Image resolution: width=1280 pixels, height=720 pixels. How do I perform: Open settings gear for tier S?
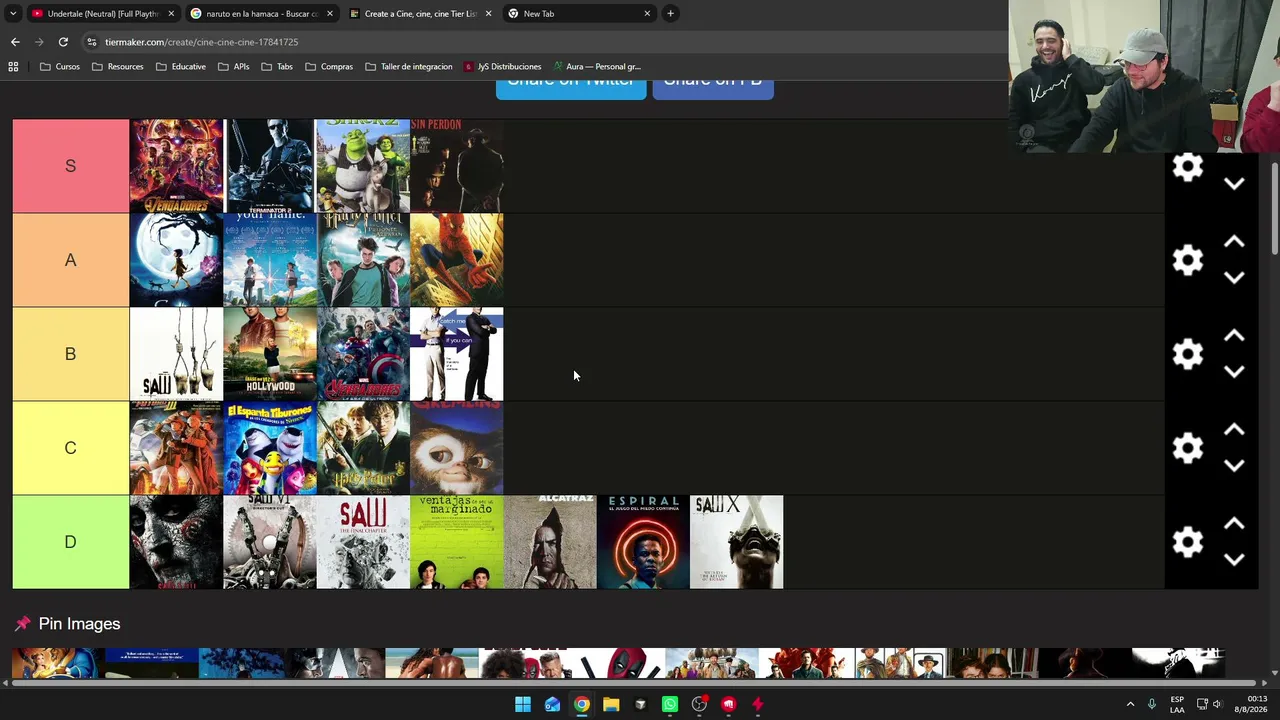tap(1187, 167)
